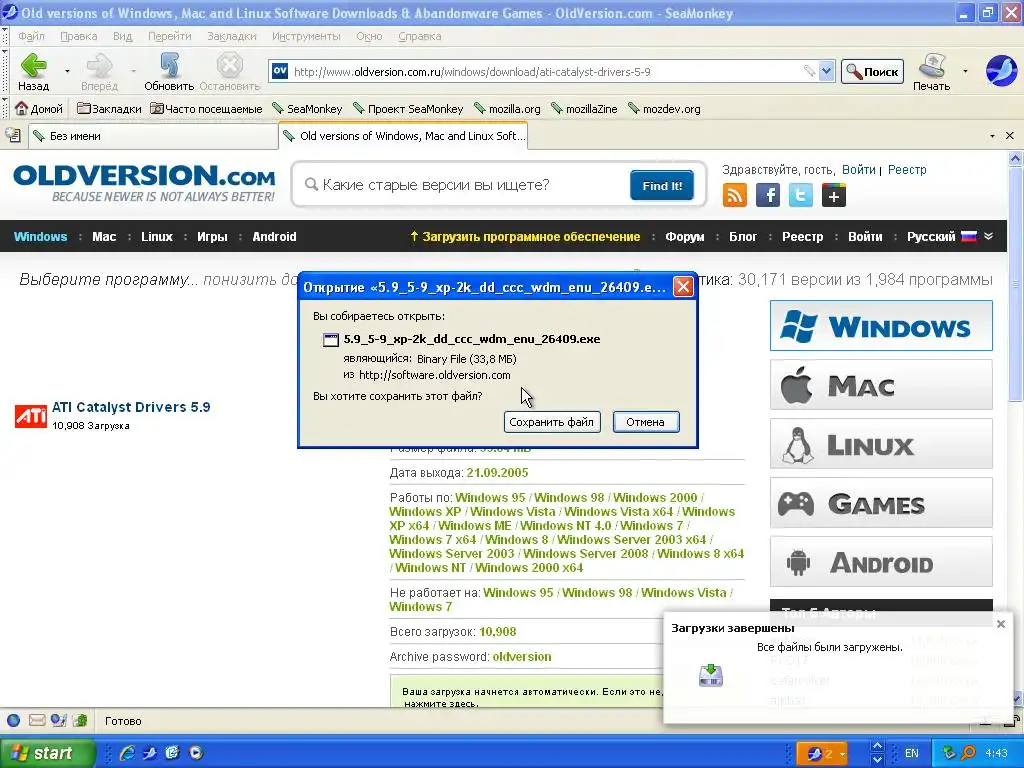The height and width of the screenshot is (768, 1024).
Task: Close the current tab with the X button
Action: click(x=1010, y=136)
